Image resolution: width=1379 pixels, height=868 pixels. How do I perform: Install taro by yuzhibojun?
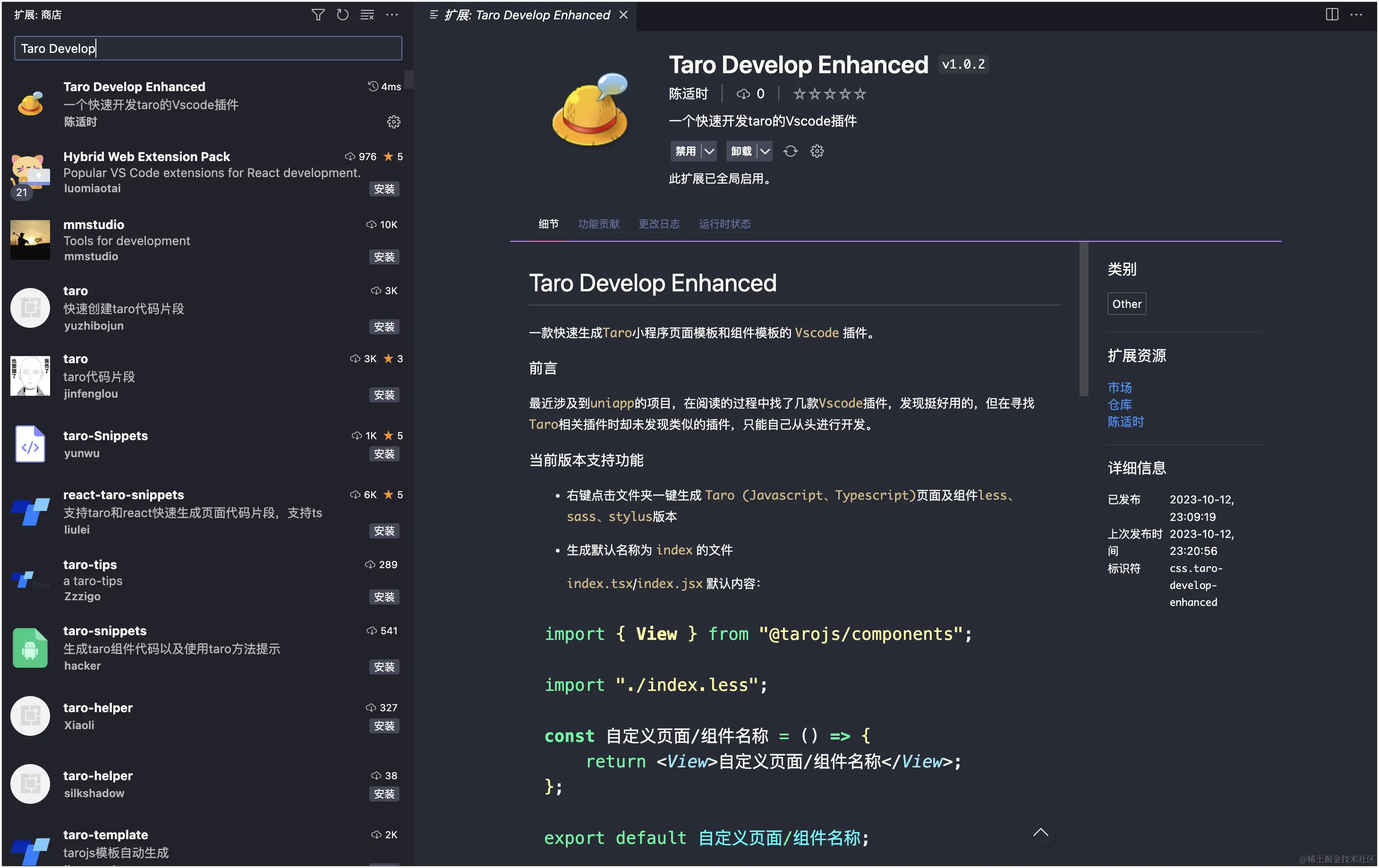coord(383,327)
